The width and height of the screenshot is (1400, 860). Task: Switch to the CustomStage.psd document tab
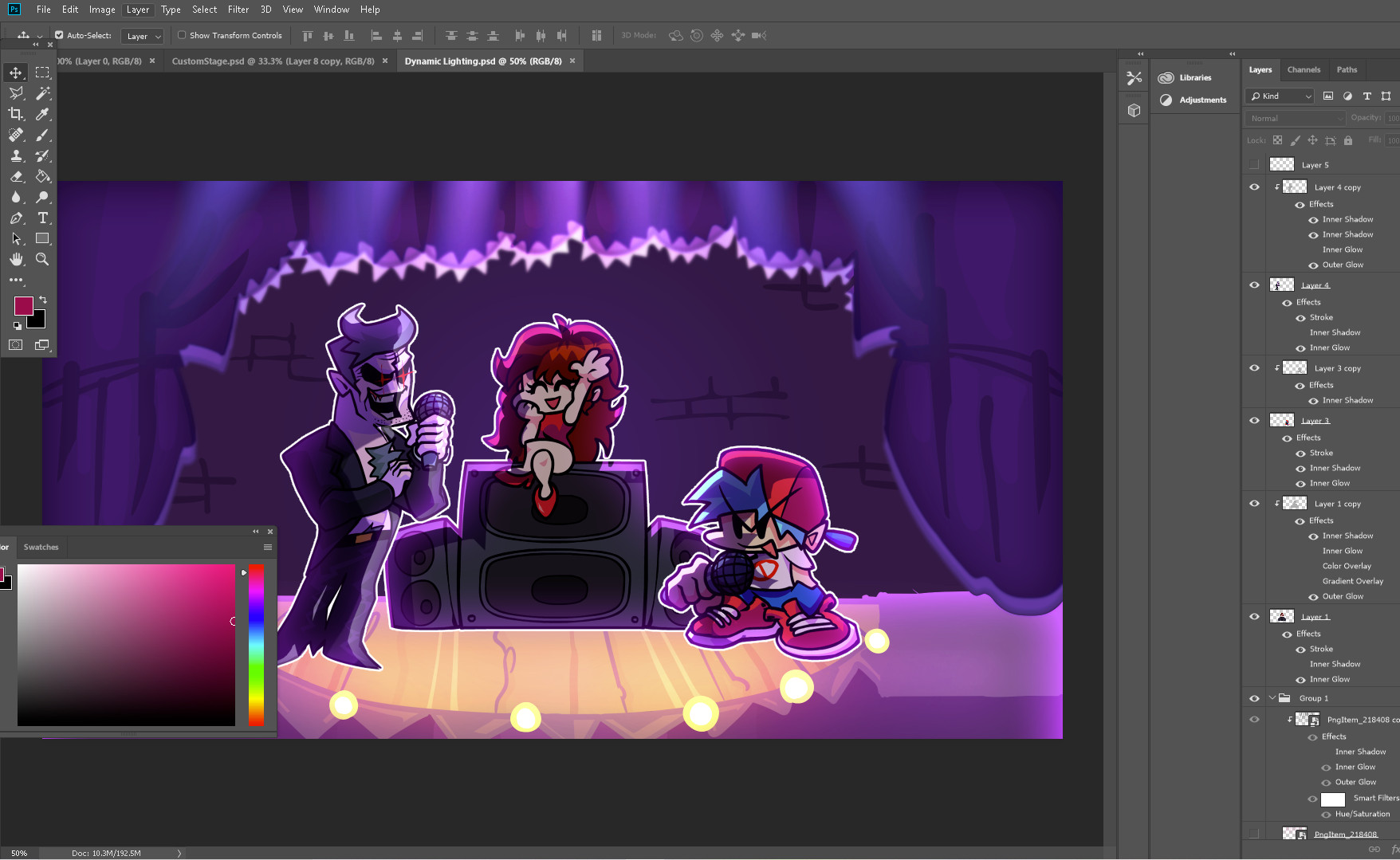[271, 60]
